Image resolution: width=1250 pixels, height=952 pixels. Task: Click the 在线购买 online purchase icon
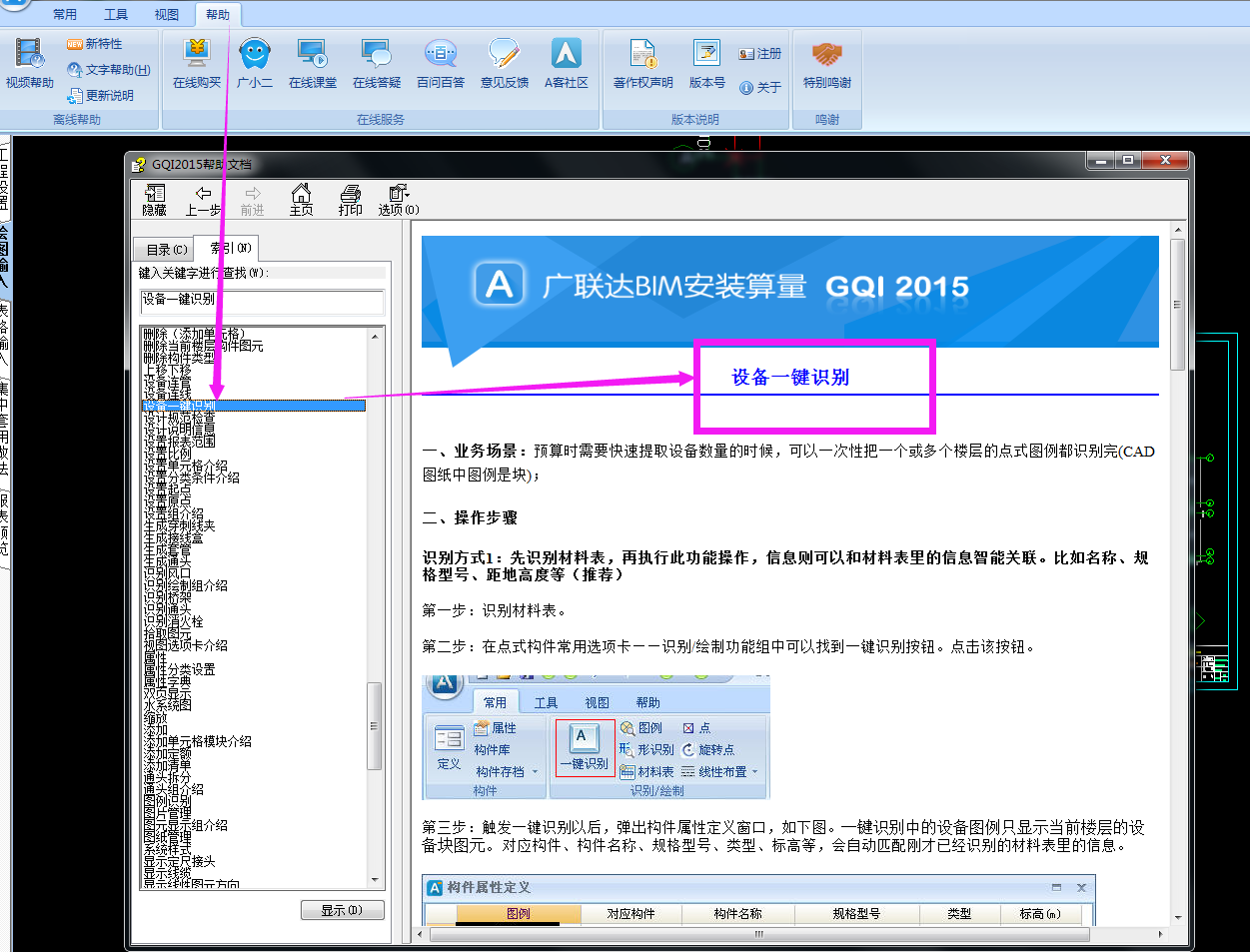[x=197, y=63]
